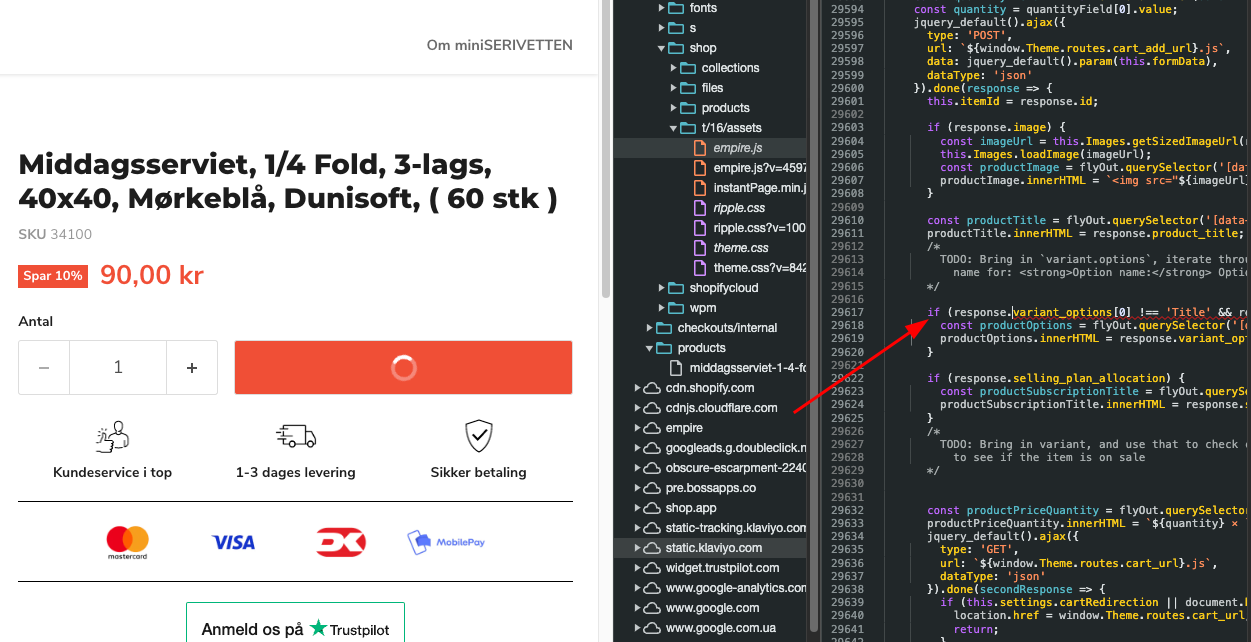Click the quantity input field showing 1

(118, 368)
